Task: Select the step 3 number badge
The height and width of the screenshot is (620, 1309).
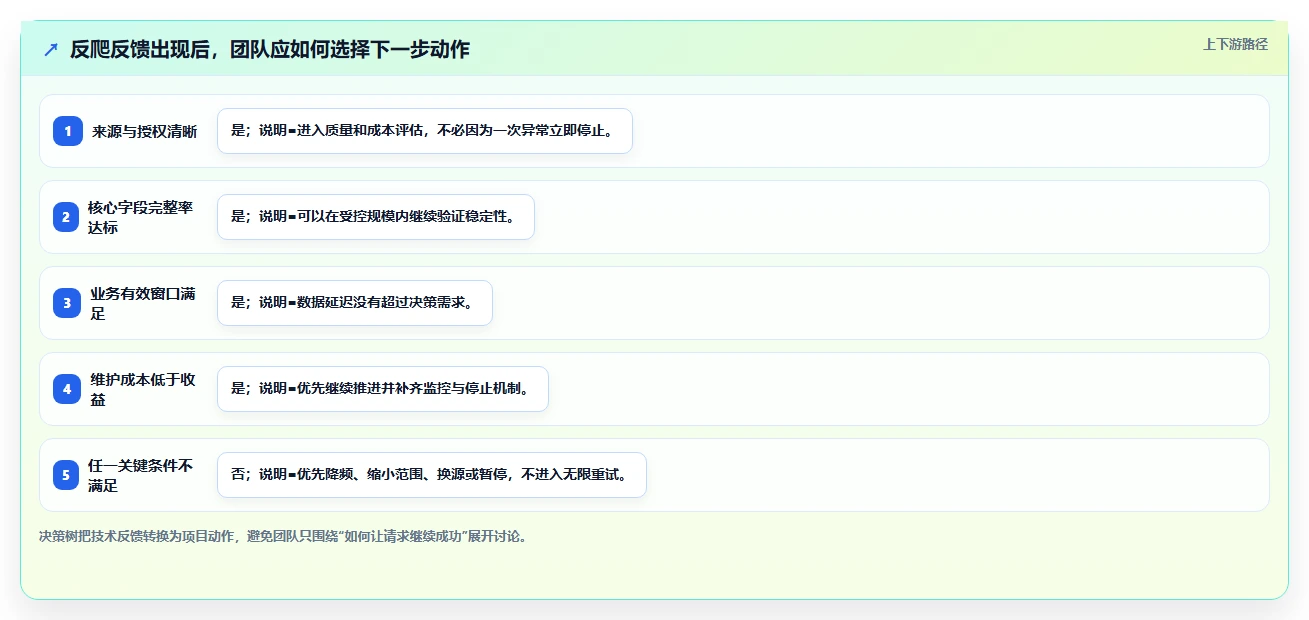Action: pos(67,303)
